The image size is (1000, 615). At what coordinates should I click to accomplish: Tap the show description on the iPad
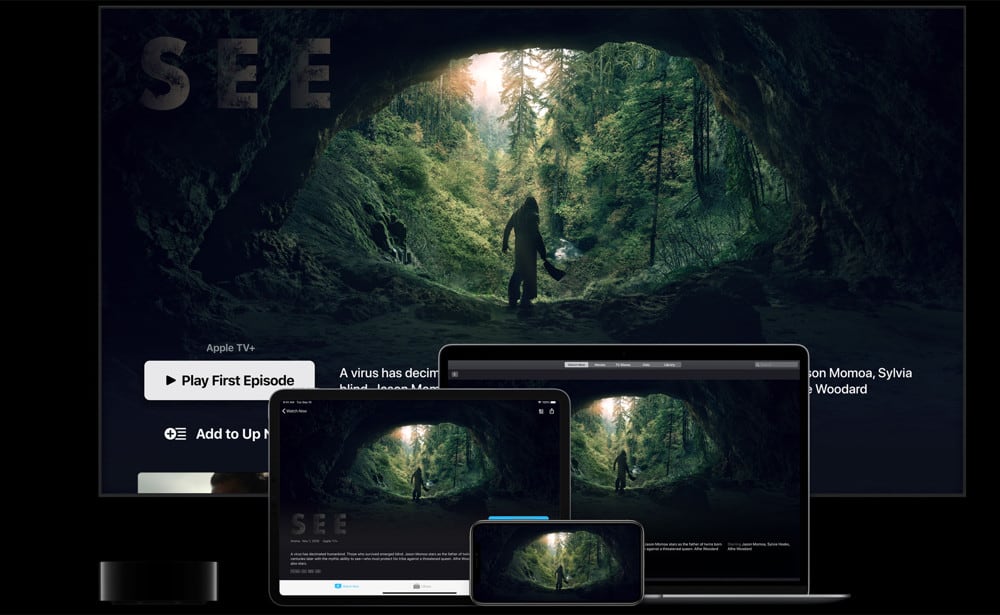[x=380, y=559]
